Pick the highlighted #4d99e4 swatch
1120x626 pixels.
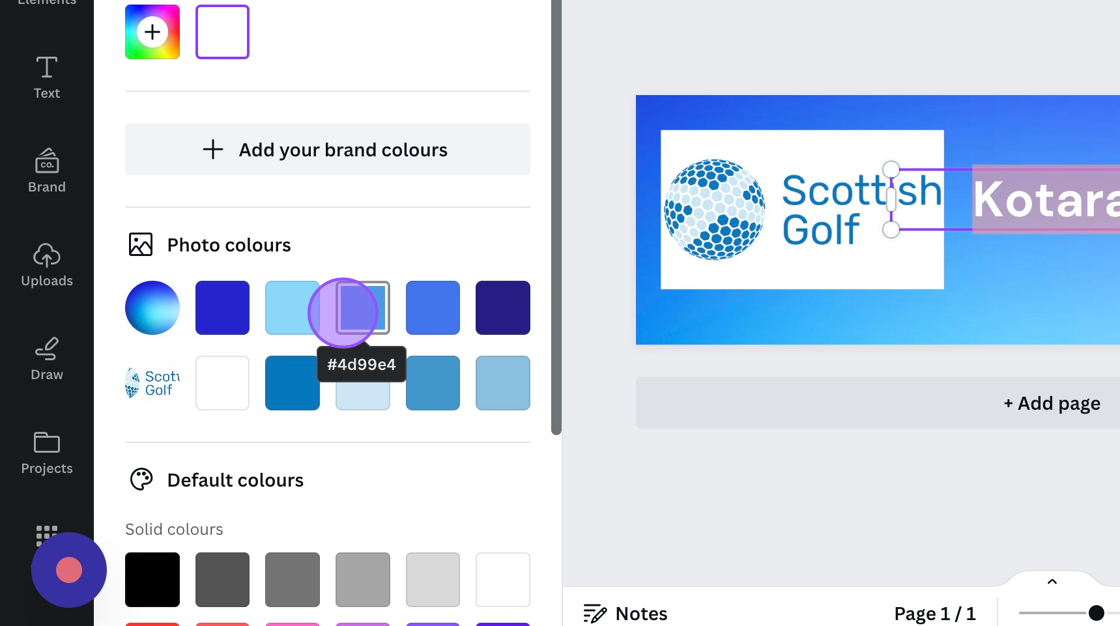(363, 308)
